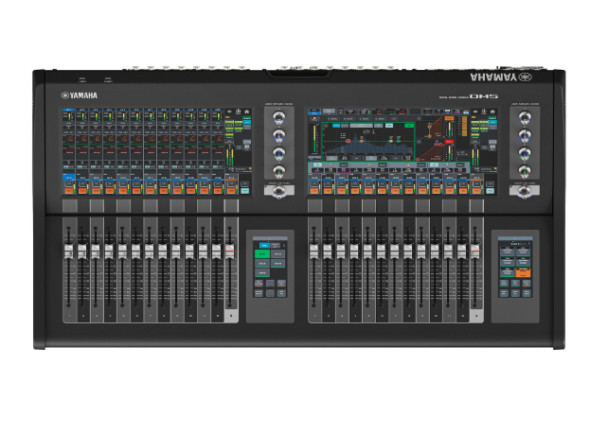Viewport: 590px width, 434px height.
Task: Tap the cyan tab on the small left utility touchscreen
Action: click(x=265, y=245)
